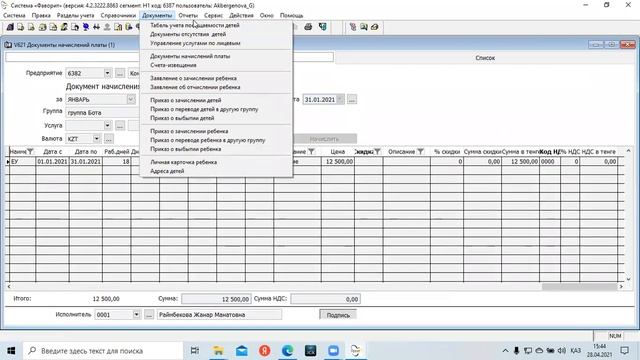Open the Разделы учета menu
This screenshot has height=360, width=640.
pyautogui.click(x=76, y=16)
